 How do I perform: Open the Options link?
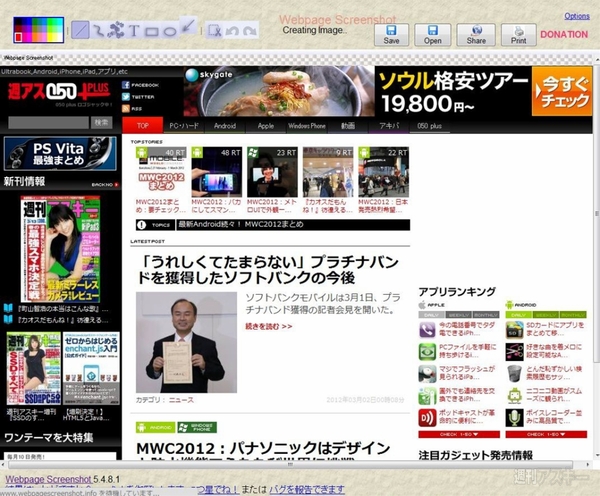[577, 16]
